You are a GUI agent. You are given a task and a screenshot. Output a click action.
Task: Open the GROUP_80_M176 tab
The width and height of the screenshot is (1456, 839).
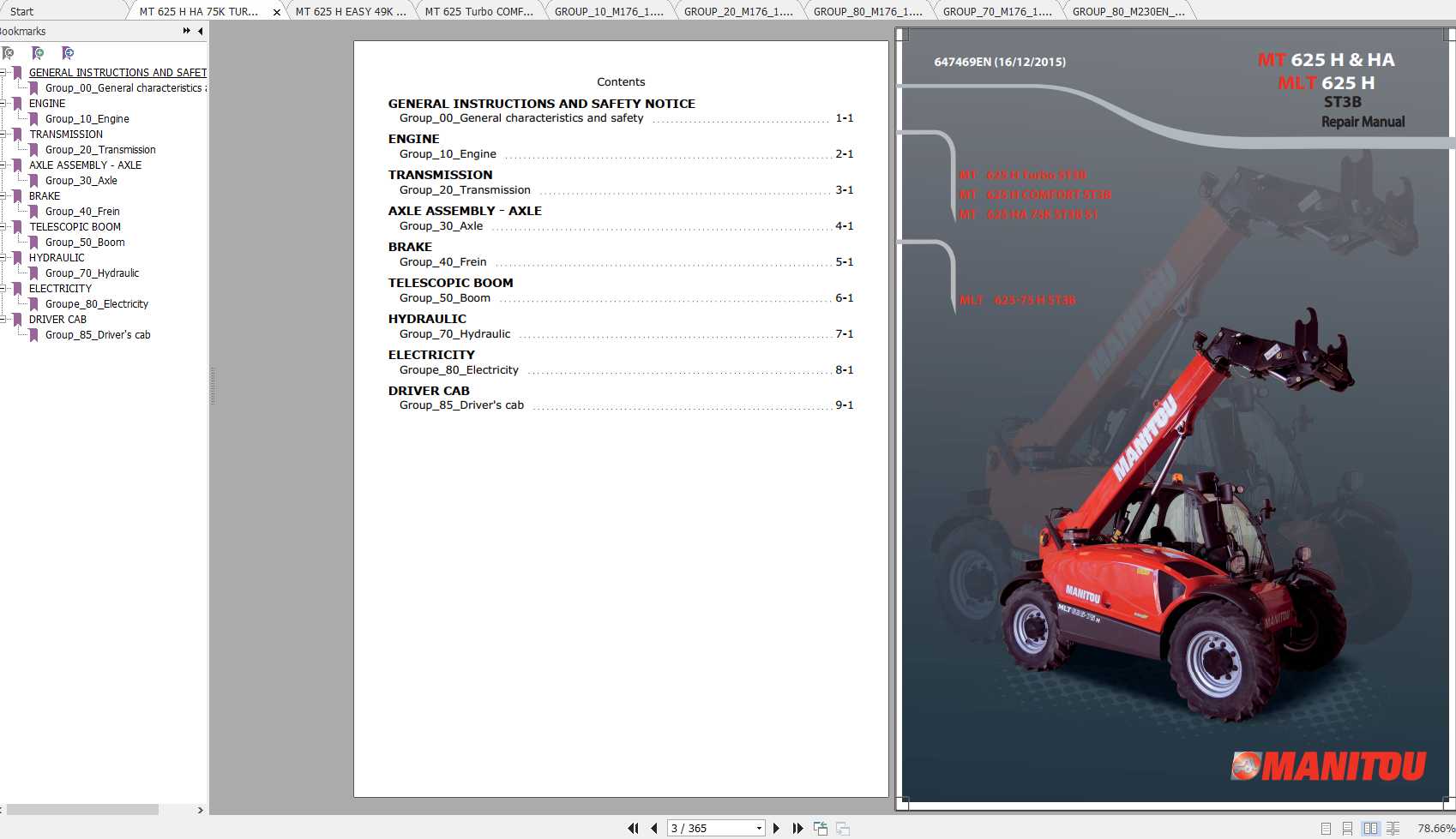868,11
